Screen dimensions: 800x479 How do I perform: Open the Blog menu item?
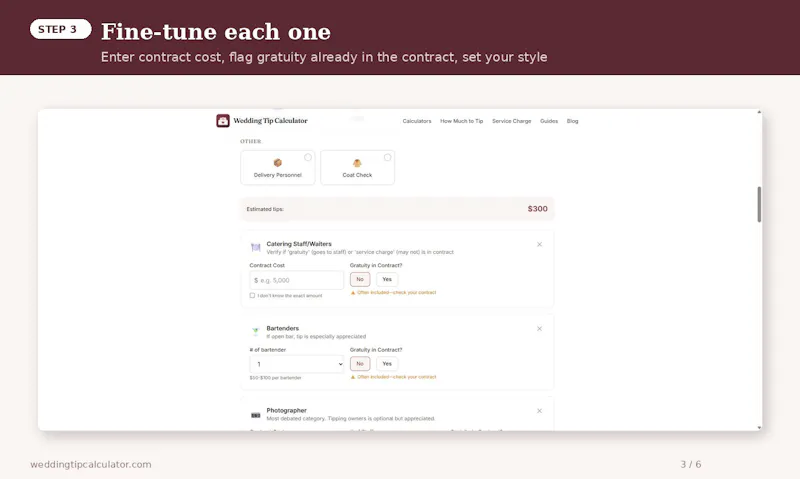(572, 121)
